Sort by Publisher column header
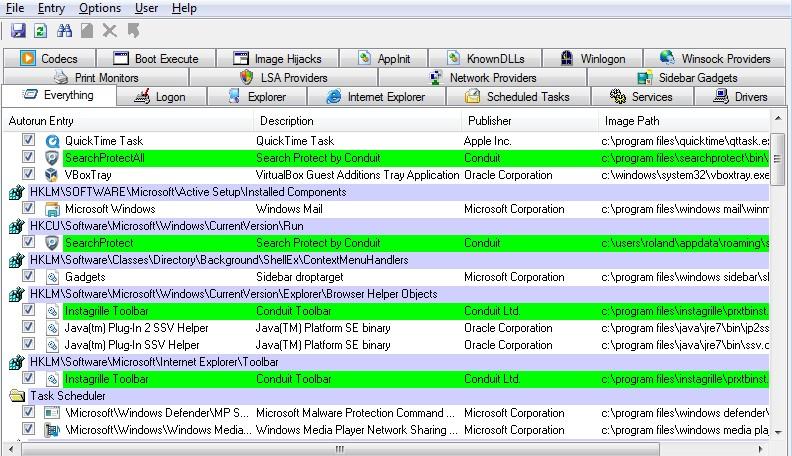Screen dimensions: 792x456 530,121
